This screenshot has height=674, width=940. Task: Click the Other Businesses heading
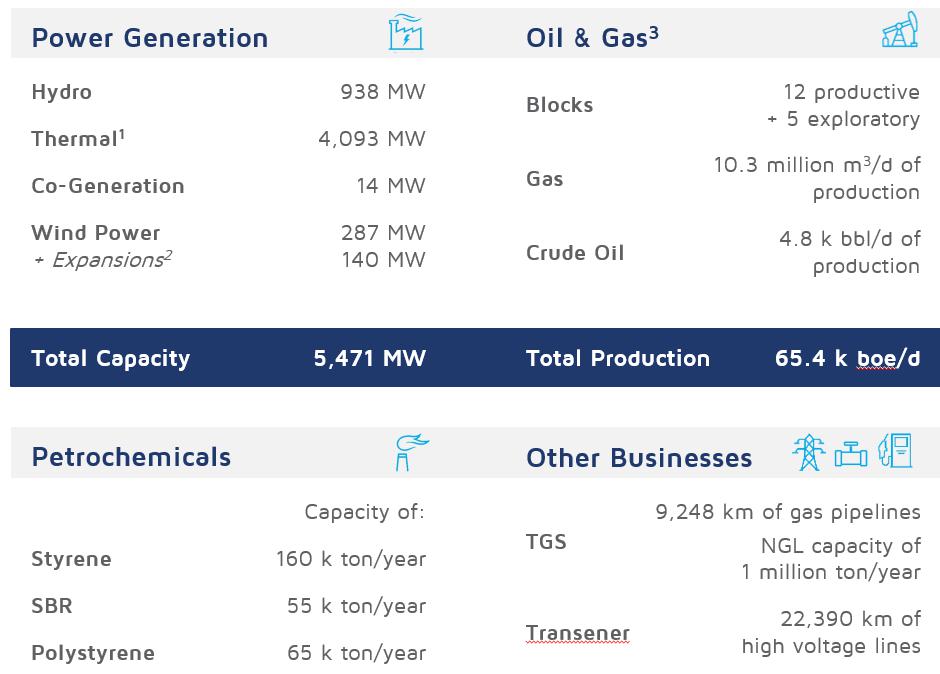pyautogui.click(x=639, y=458)
